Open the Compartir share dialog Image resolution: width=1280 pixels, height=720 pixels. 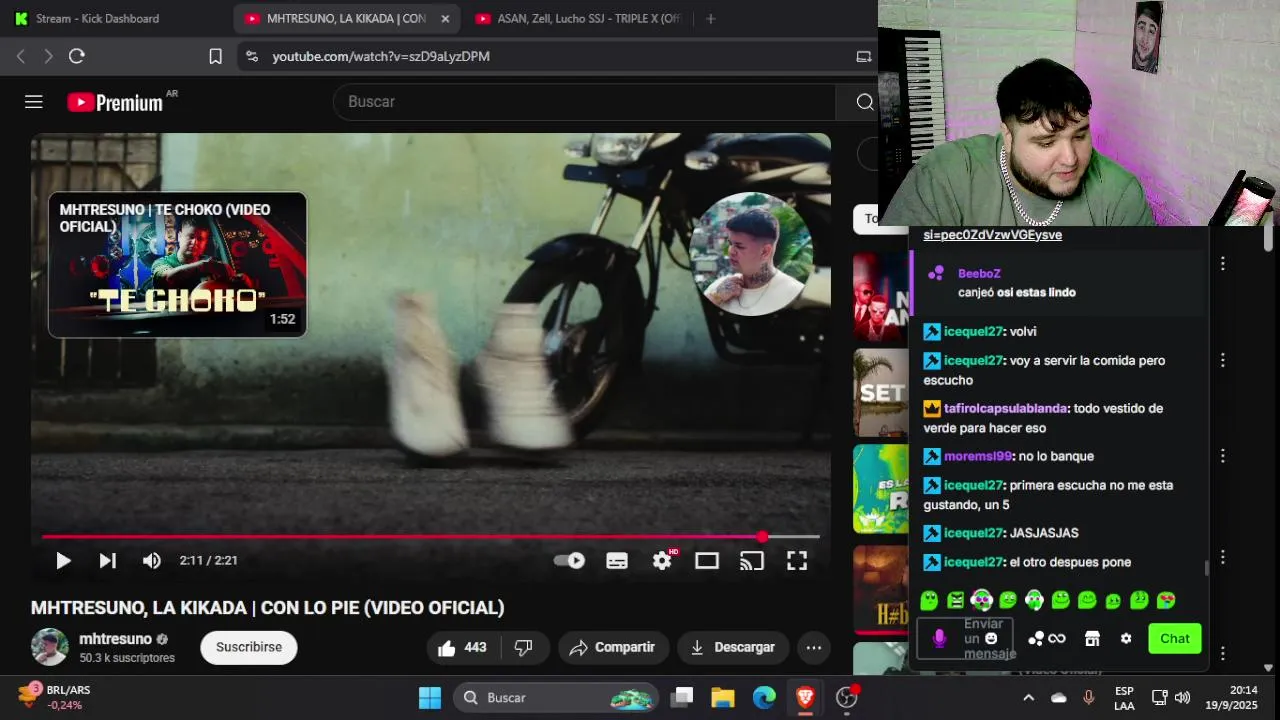[x=612, y=648]
